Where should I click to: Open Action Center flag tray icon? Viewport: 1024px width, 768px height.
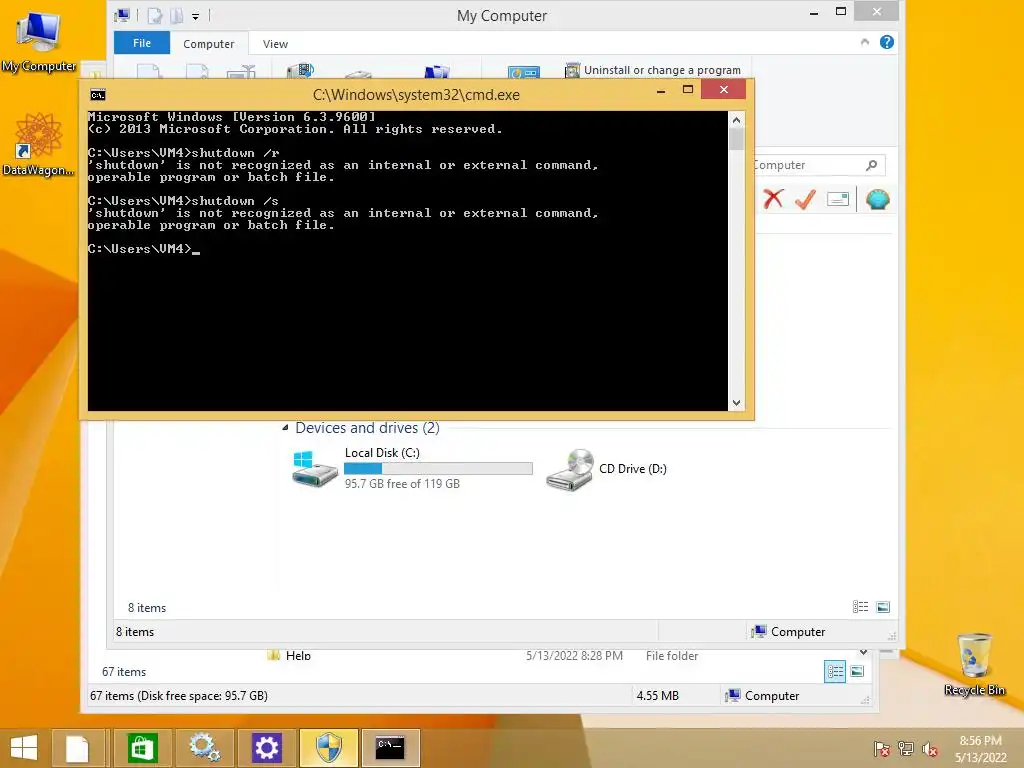pos(882,749)
